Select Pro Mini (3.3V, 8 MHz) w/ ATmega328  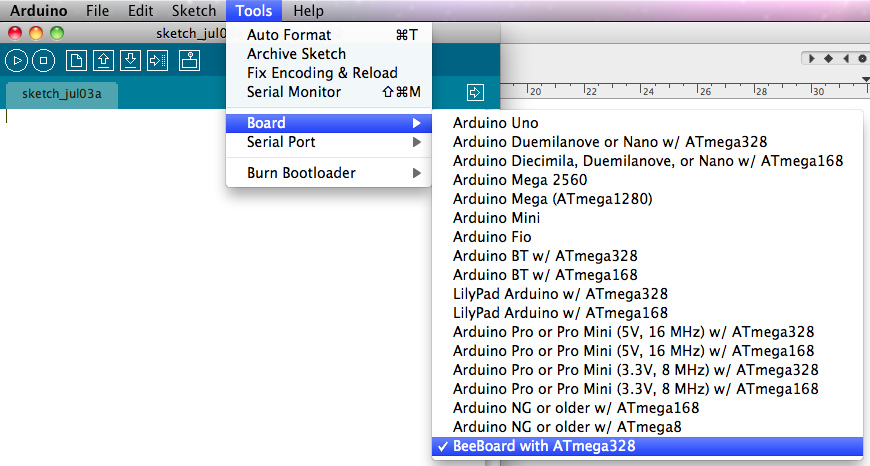(x=648, y=369)
